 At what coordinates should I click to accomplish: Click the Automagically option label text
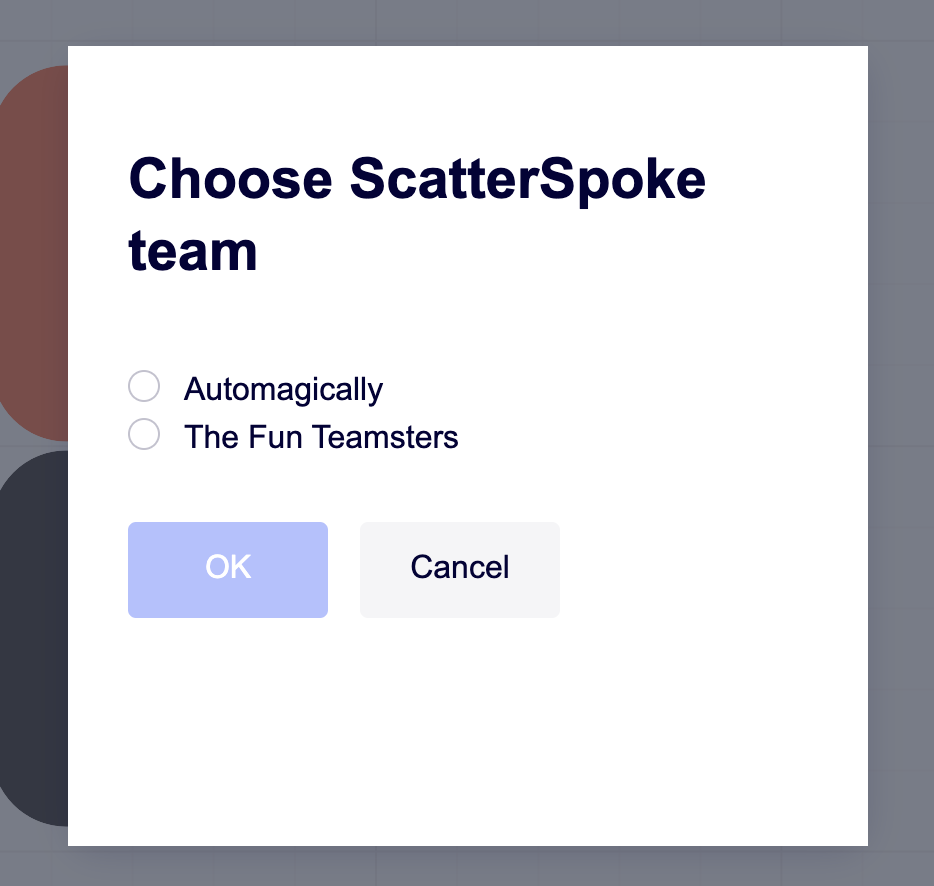[283, 389]
